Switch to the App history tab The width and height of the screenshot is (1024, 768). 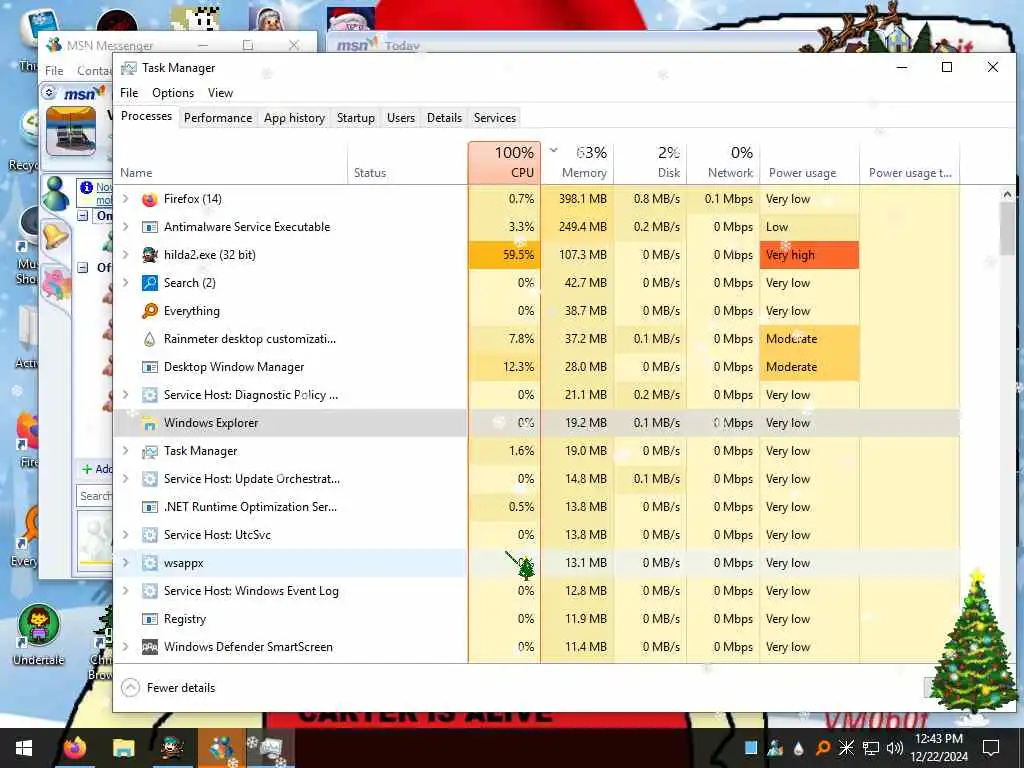(x=294, y=118)
